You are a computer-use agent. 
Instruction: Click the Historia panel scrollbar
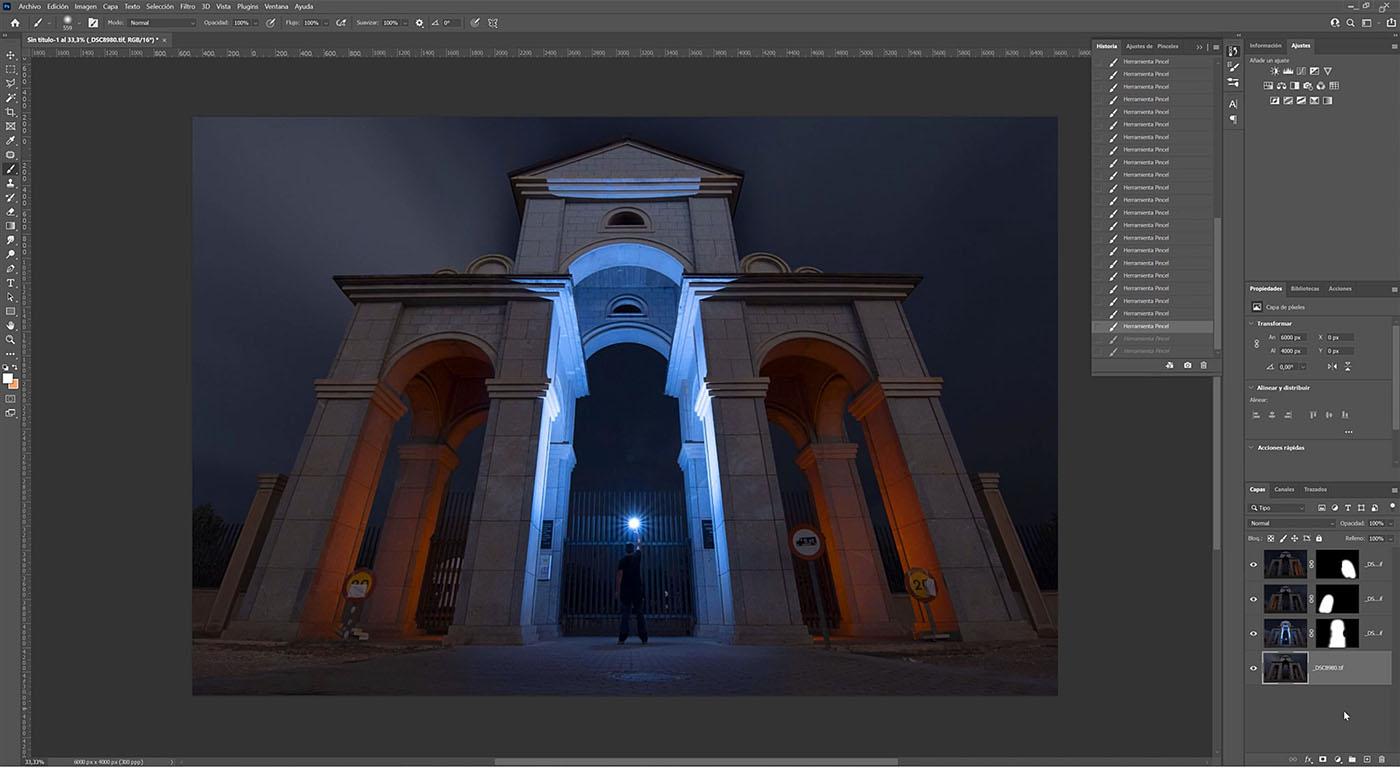click(1217, 282)
